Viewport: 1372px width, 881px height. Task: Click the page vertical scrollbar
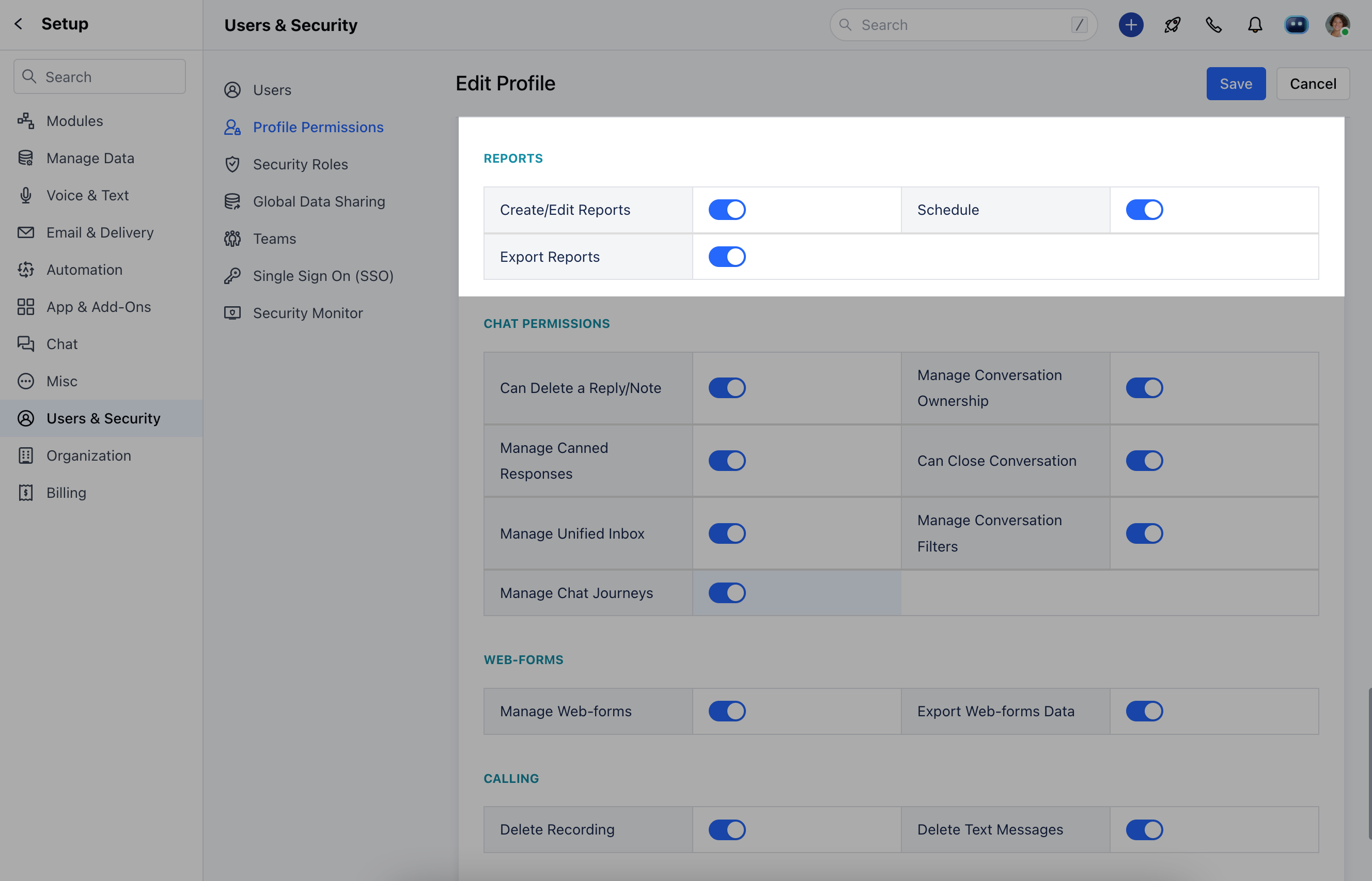(1370, 763)
